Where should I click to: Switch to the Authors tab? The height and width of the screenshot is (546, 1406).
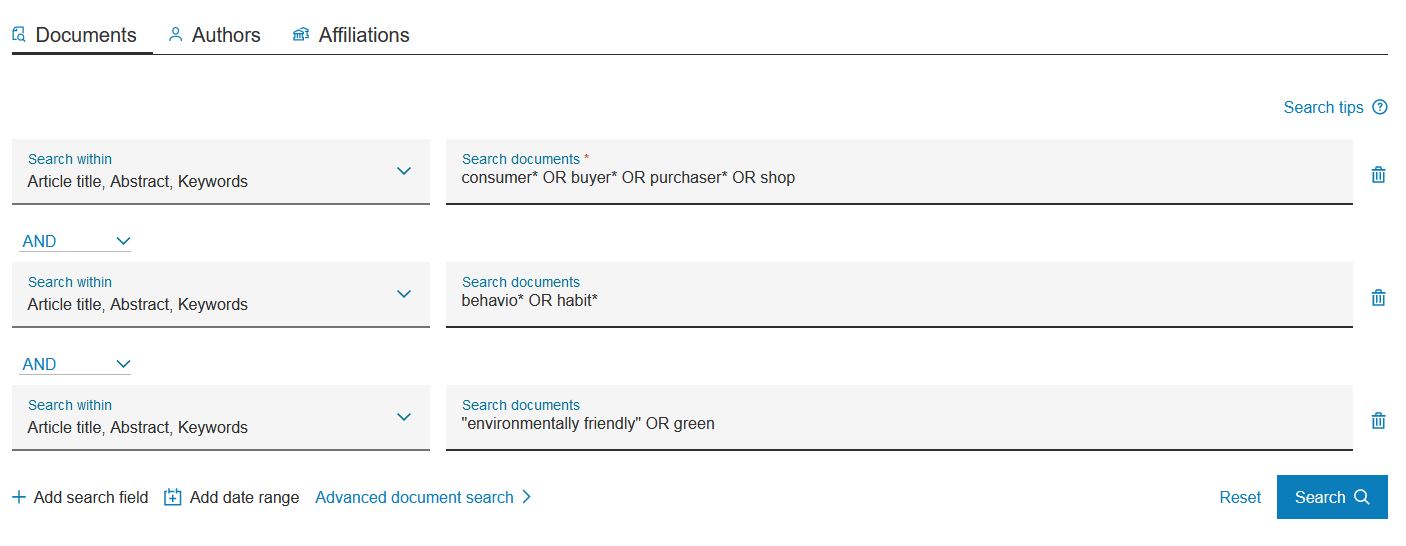click(226, 34)
